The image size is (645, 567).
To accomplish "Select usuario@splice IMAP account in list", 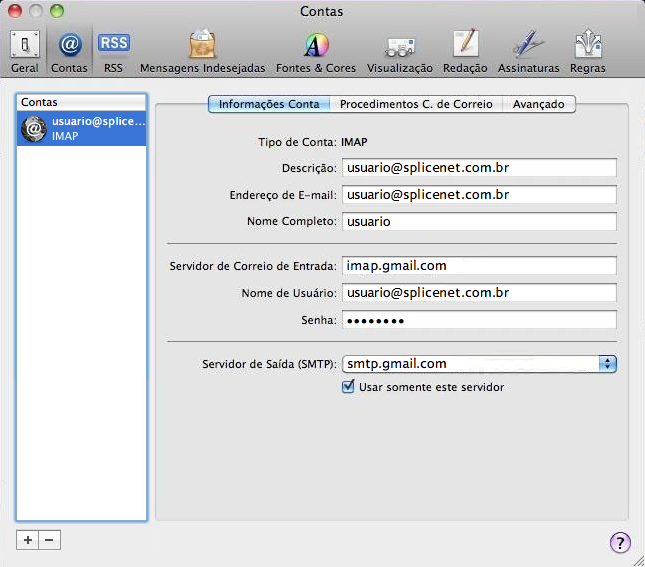I will [x=82, y=129].
